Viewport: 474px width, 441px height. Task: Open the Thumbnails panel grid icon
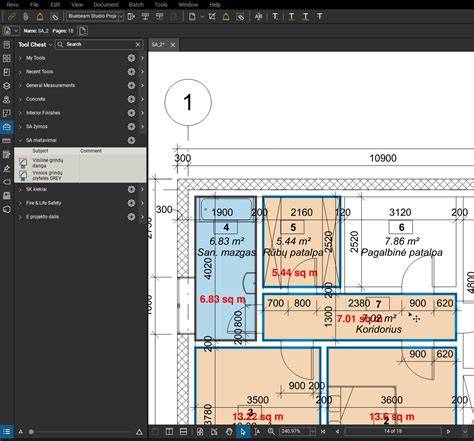point(7,58)
